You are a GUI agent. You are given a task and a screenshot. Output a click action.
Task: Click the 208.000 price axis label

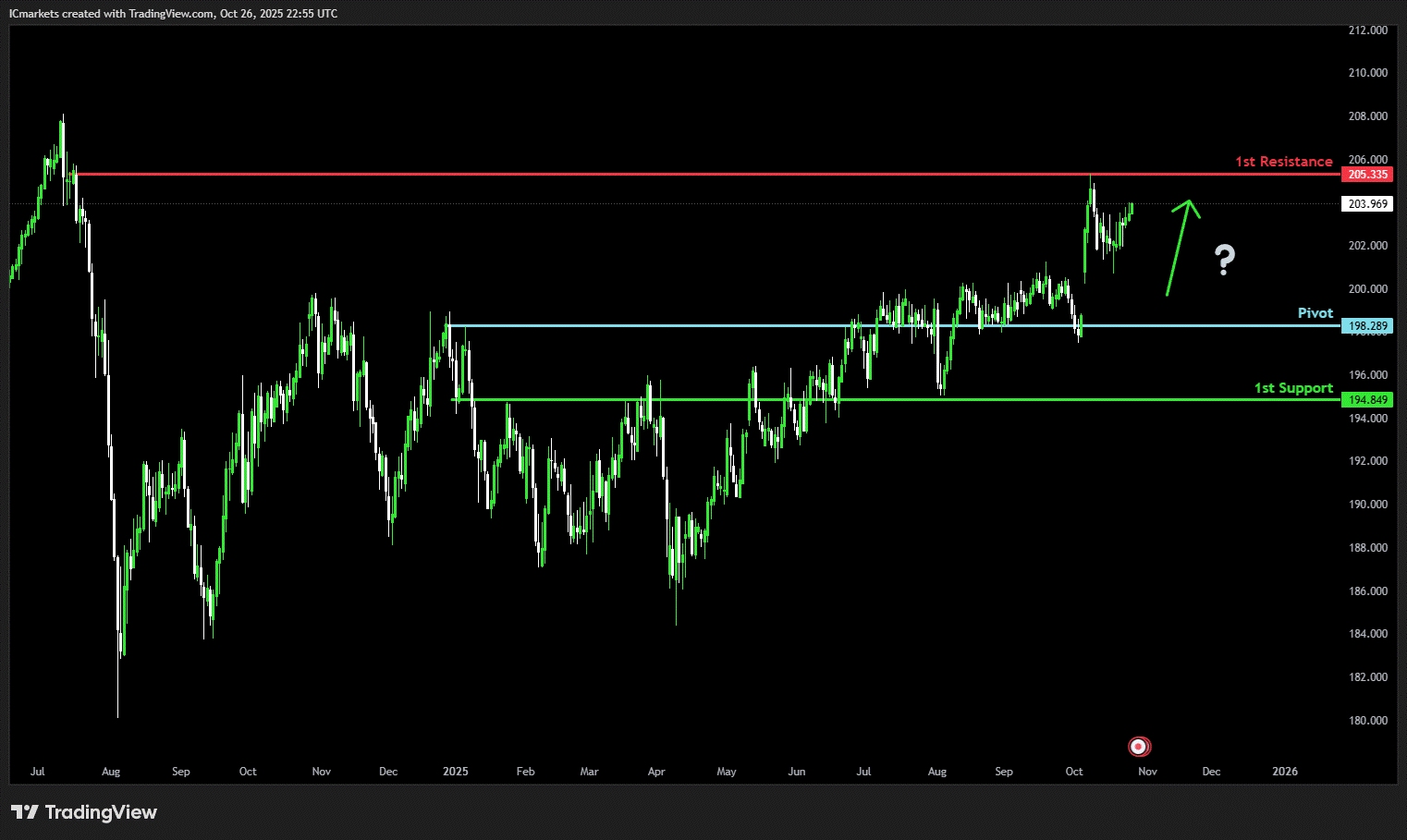pos(1367,116)
